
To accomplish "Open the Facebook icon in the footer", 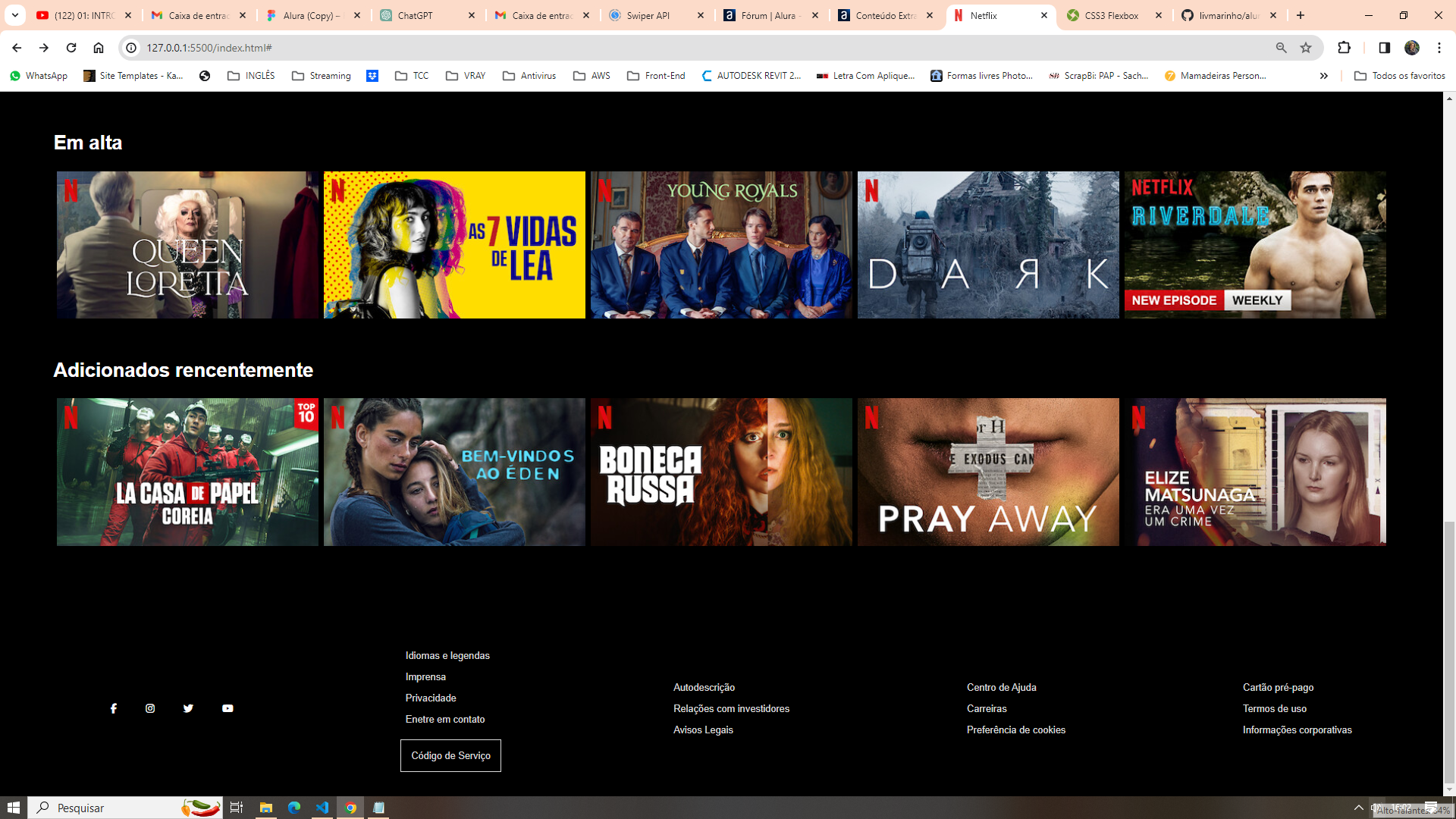I will 114,708.
